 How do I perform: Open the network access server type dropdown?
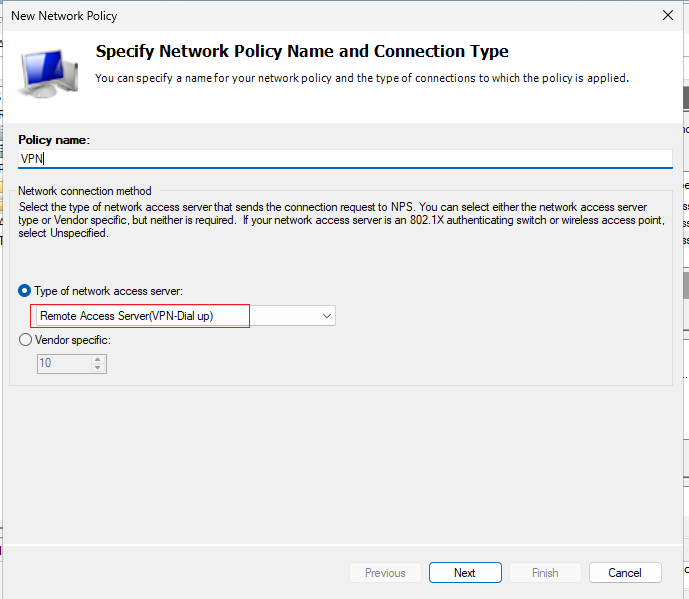(x=326, y=316)
